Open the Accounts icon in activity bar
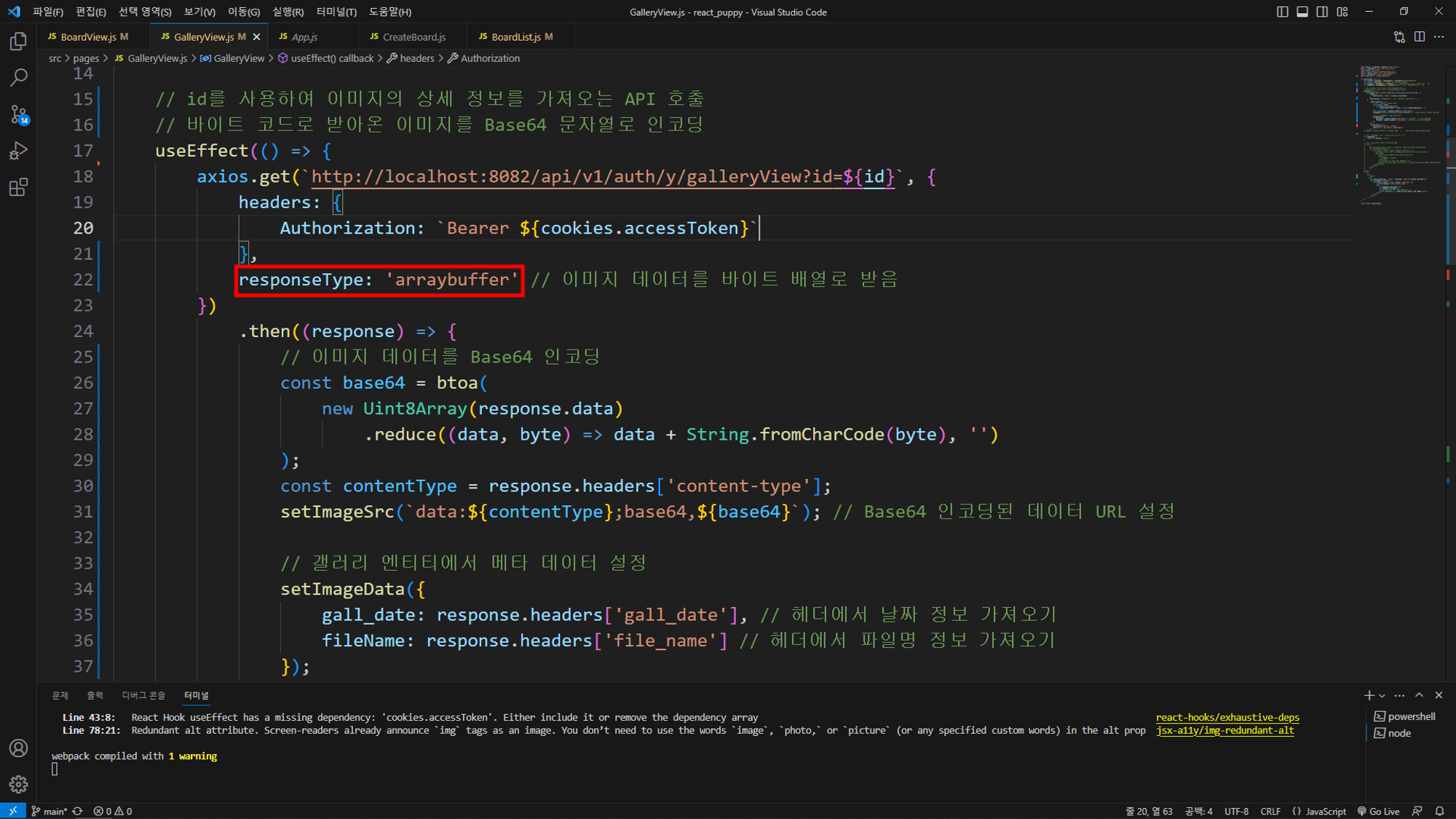This screenshot has width=1456, height=819. [18, 748]
